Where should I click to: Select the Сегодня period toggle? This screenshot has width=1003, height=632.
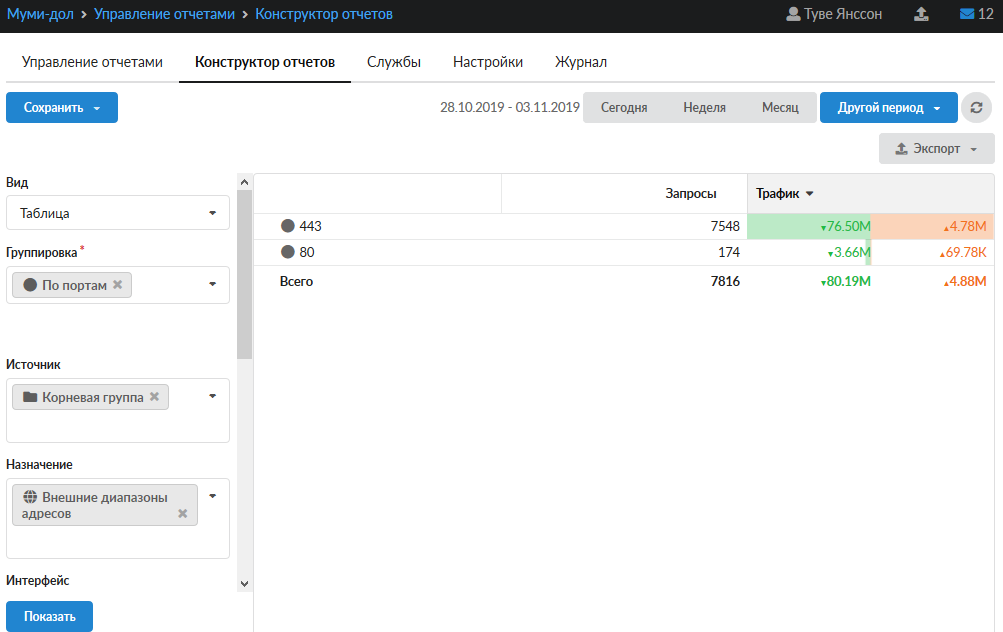point(624,108)
